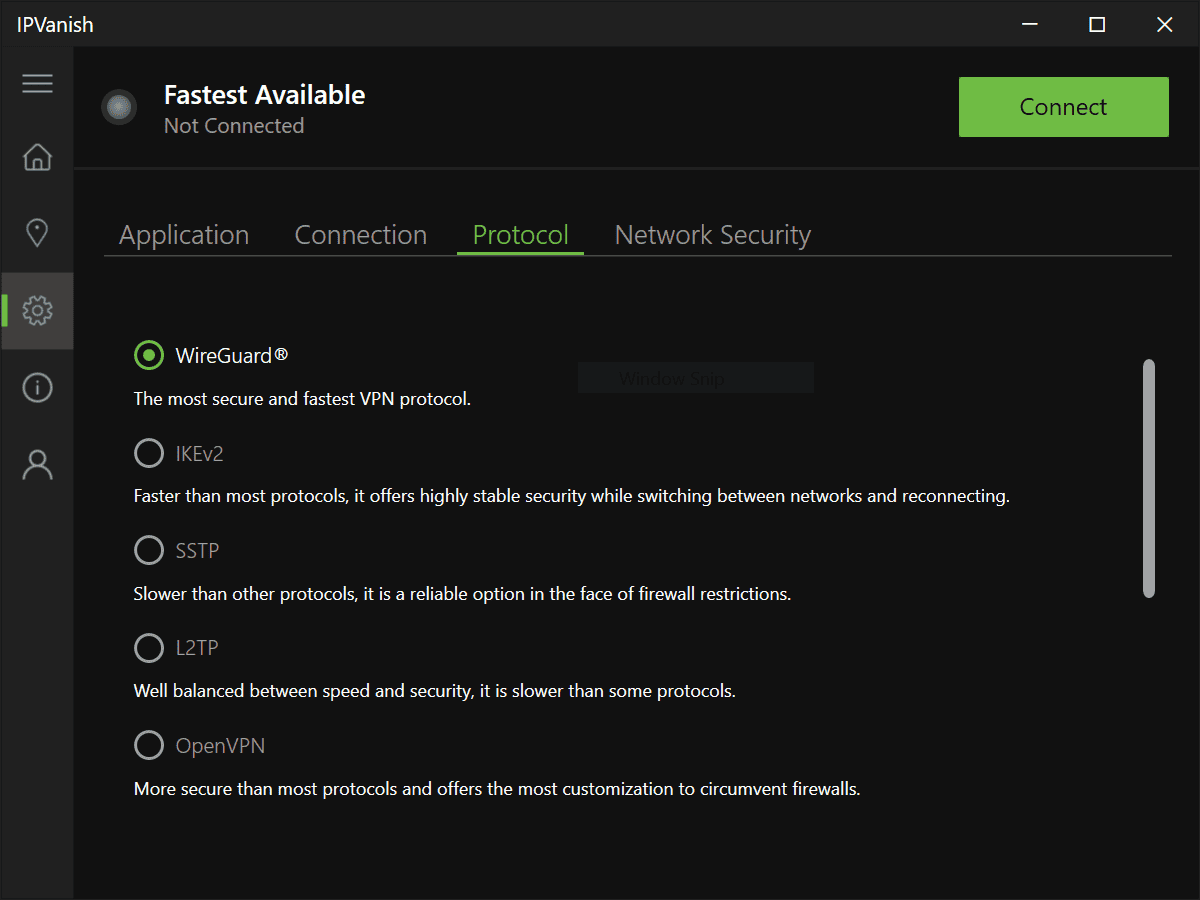Click the IPVanish window title text
1200x900 pixels.
55,25
